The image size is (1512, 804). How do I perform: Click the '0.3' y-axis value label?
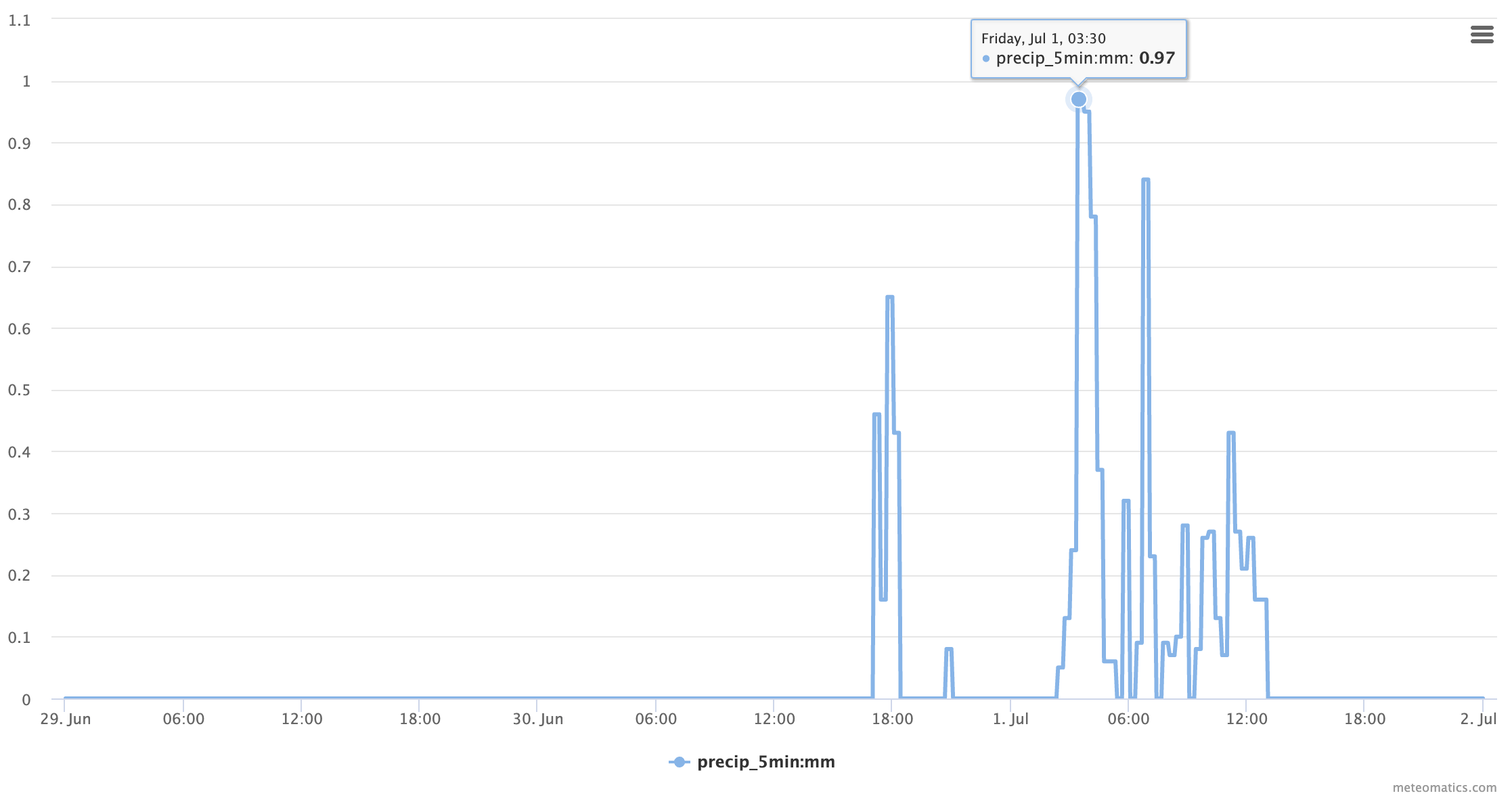tap(20, 514)
